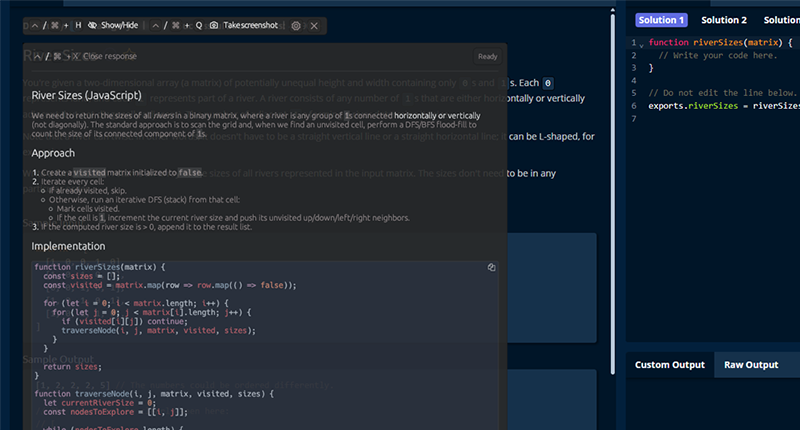Copy the implementation code with the copy icon
This screenshot has height=430, width=800.
click(491, 267)
